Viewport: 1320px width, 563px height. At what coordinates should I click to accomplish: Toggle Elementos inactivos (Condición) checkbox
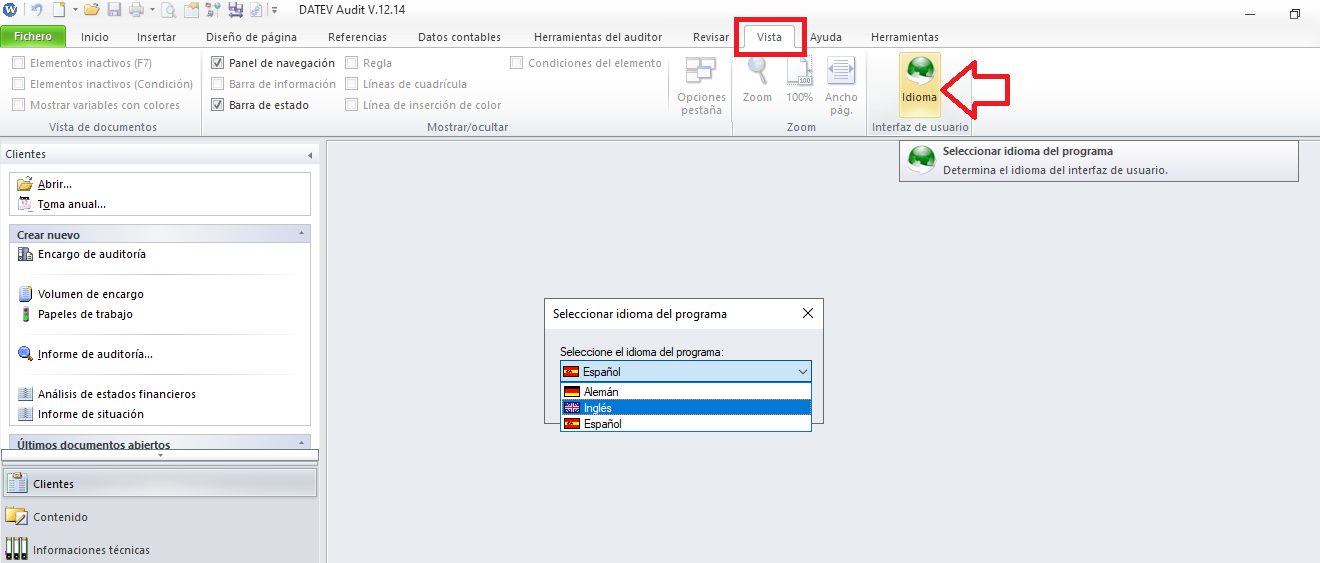coord(19,84)
